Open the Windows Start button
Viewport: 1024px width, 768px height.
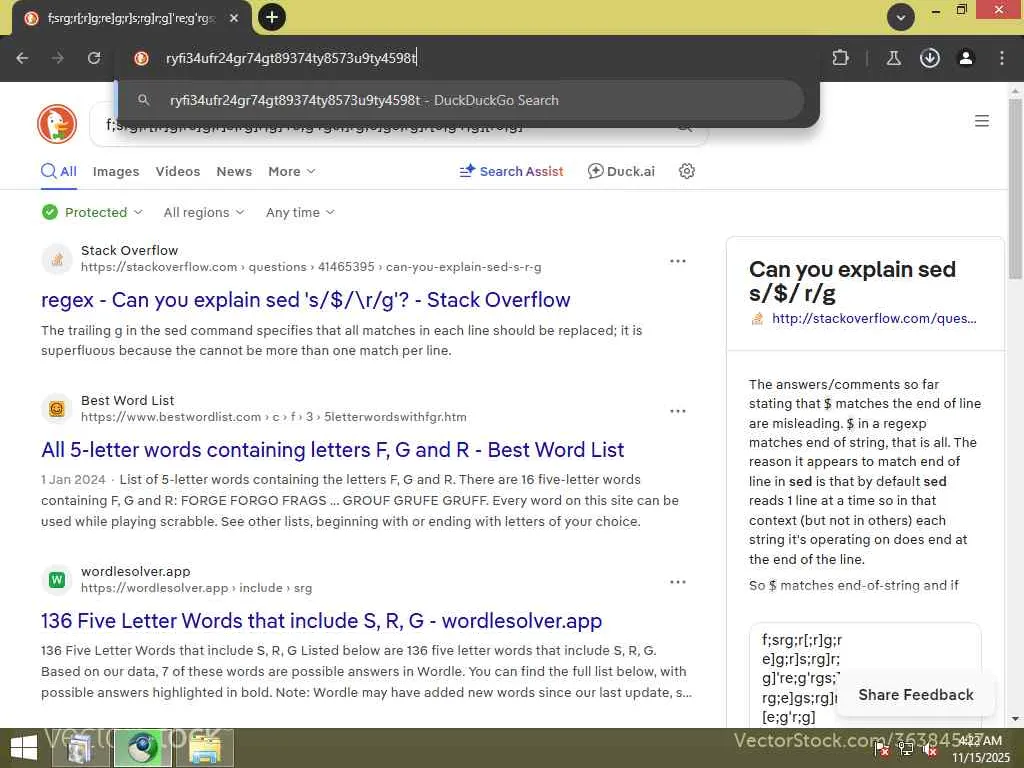pyautogui.click(x=24, y=748)
